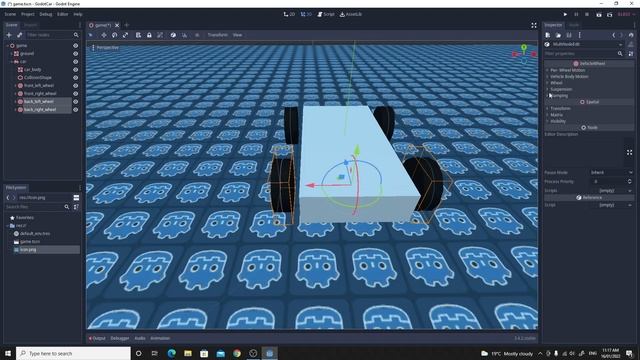Toggle visibility of ground node

tap(76, 53)
